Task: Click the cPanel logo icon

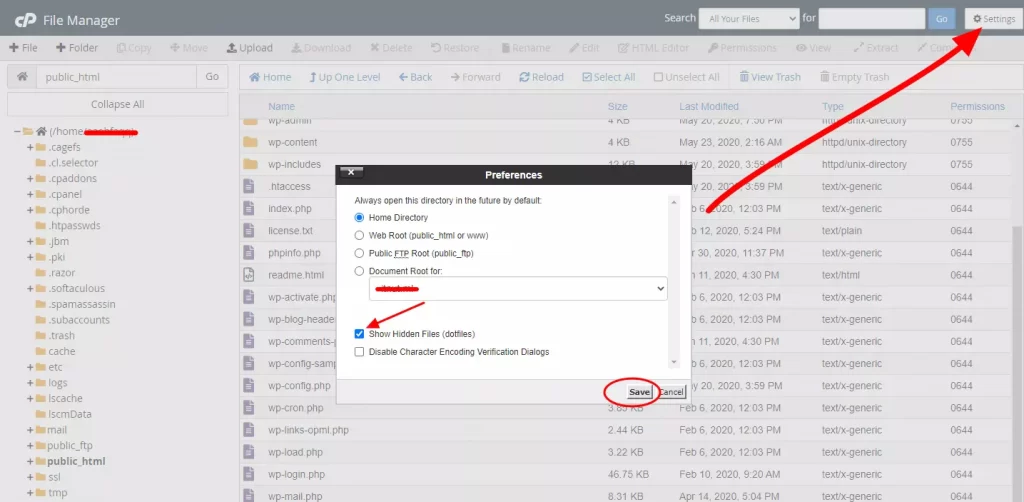Action: 25,20
